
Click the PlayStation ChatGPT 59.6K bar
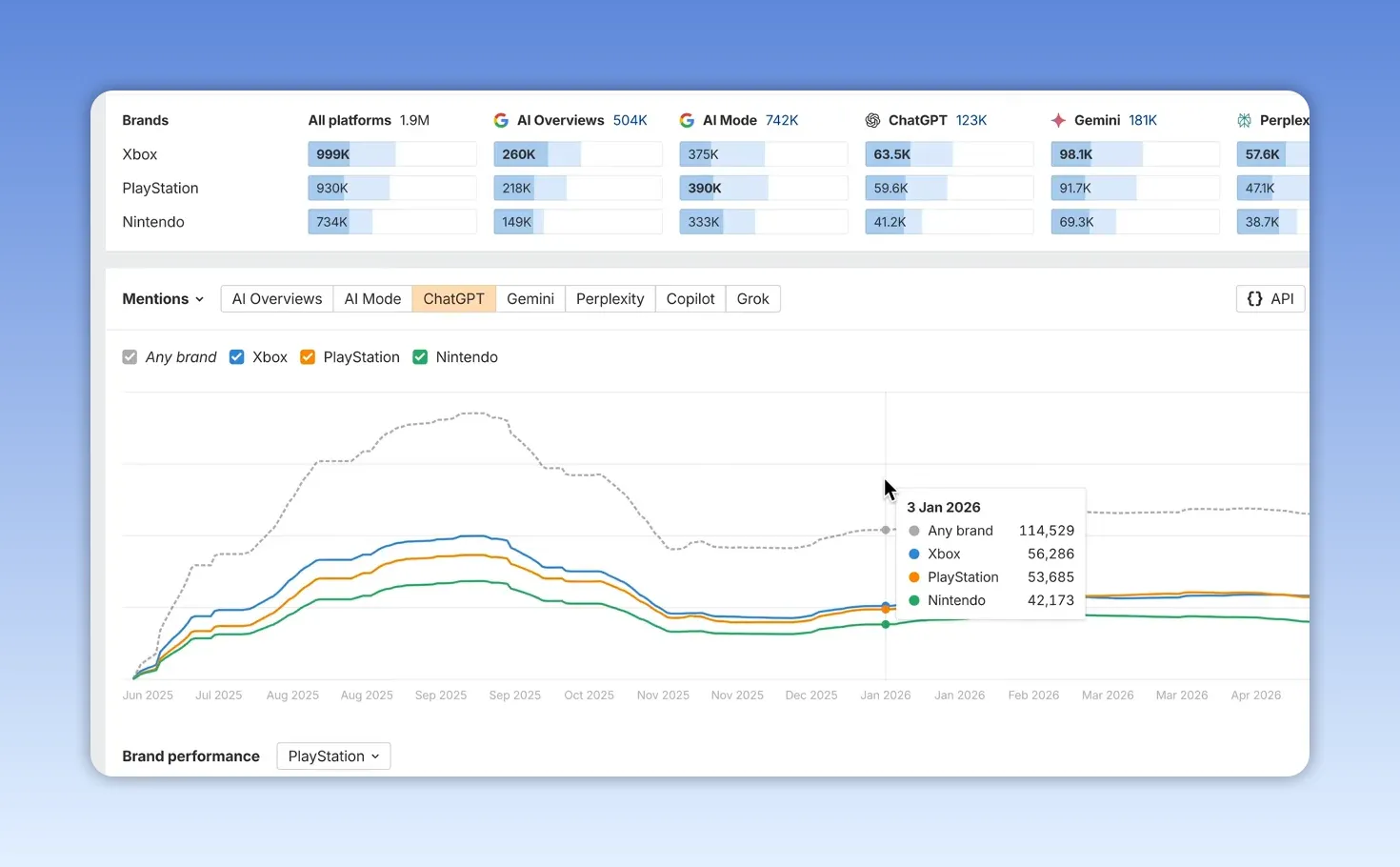pos(950,189)
